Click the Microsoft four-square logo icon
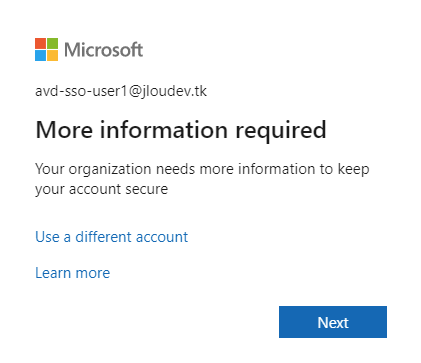 click(46, 49)
